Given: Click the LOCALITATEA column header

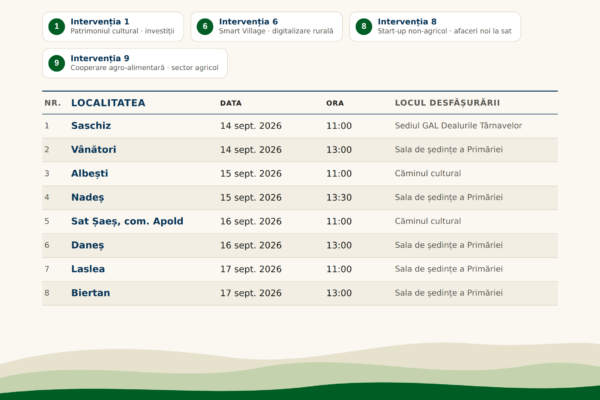Looking at the screenshot, I should click(x=108, y=103).
